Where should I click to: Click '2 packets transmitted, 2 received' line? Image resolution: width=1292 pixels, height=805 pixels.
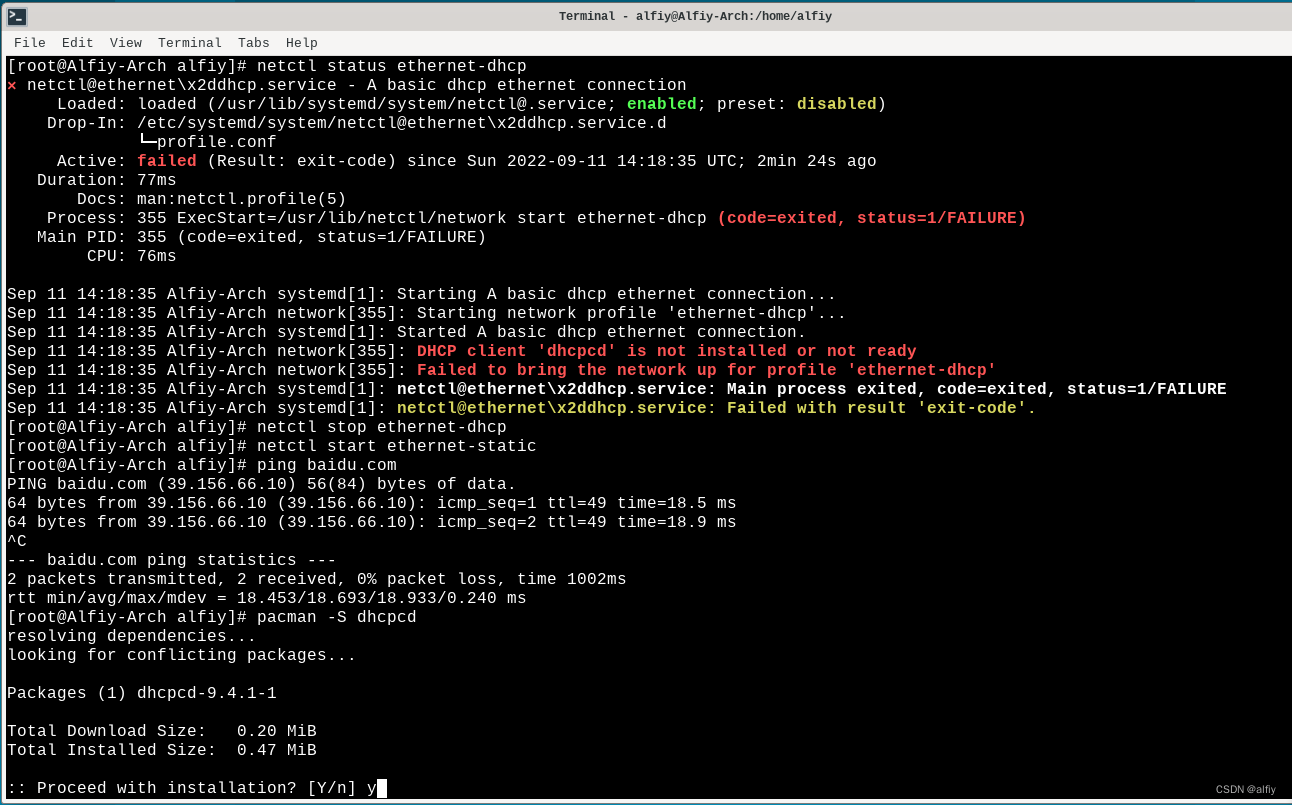coord(316,579)
